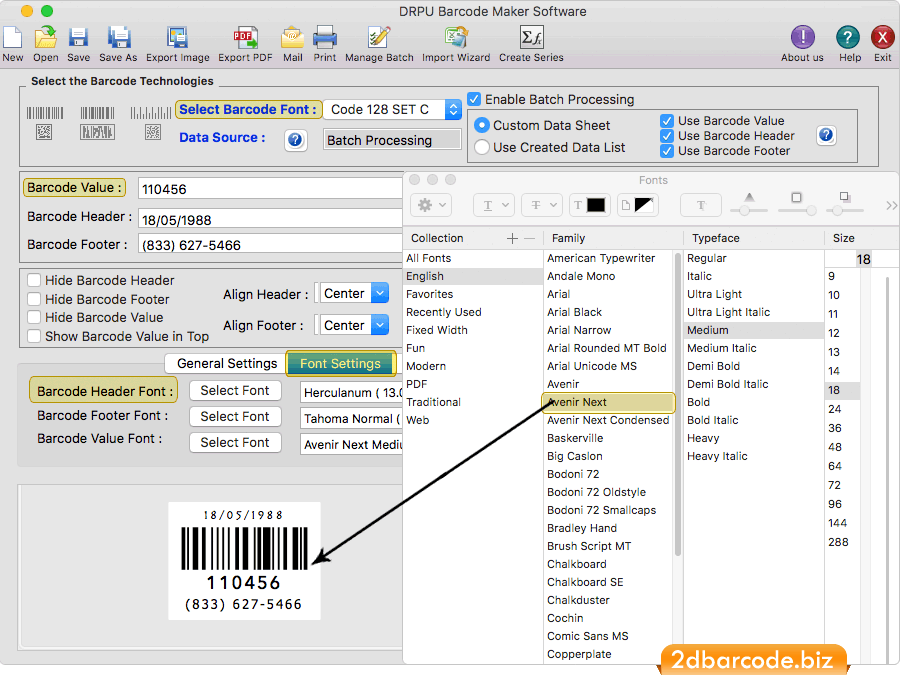This screenshot has height=675, width=900.
Task: Choose the Medium typeface
Action: pyautogui.click(x=754, y=330)
